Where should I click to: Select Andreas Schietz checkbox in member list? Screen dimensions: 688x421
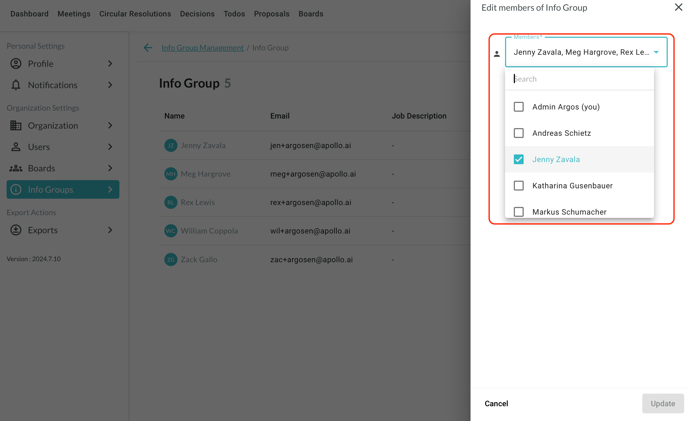pyautogui.click(x=519, y=133)
